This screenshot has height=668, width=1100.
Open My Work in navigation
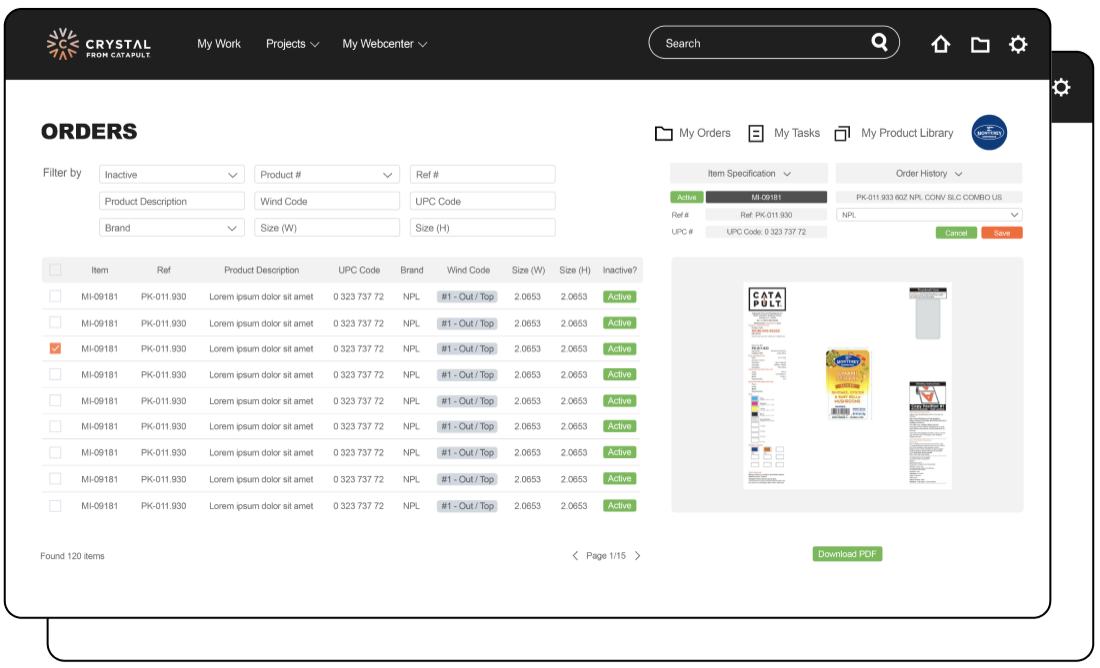(x=219, y=44)
